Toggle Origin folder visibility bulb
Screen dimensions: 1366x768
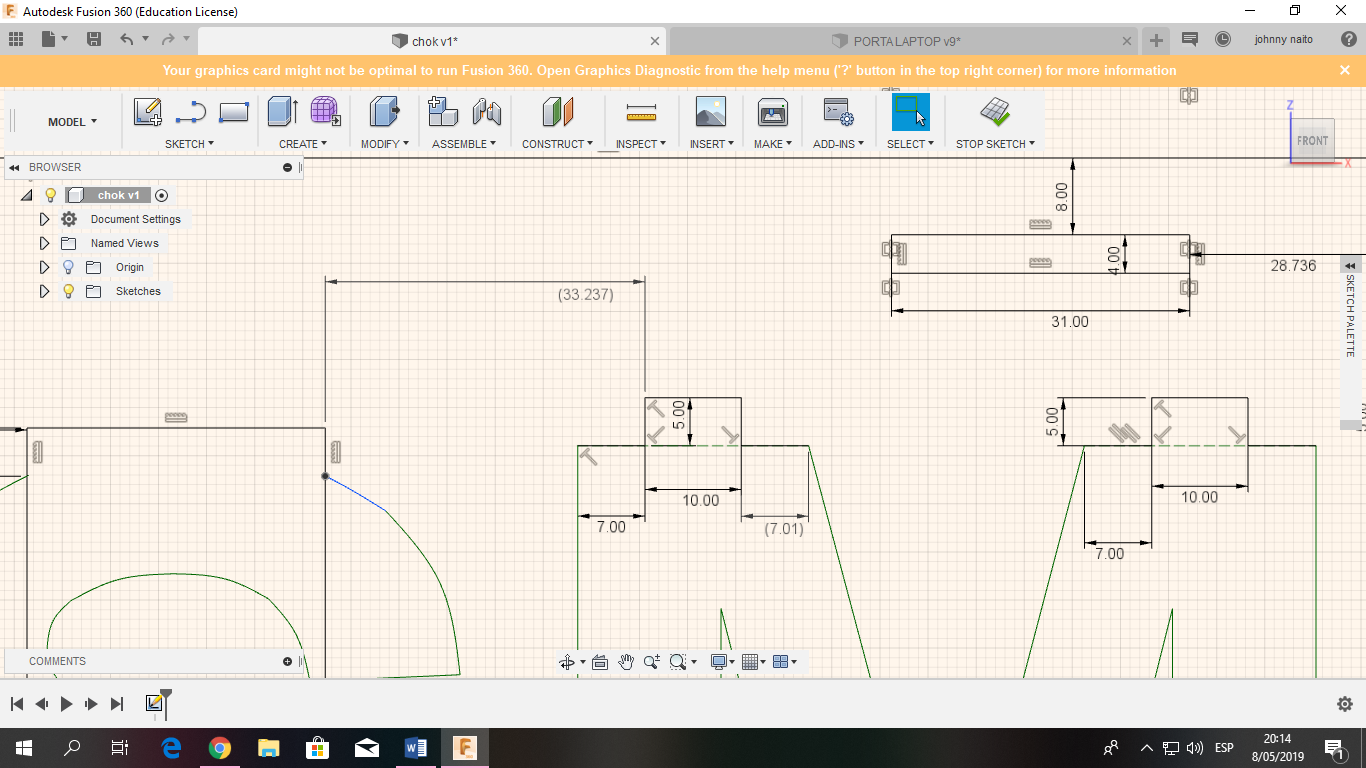point(68,267)
